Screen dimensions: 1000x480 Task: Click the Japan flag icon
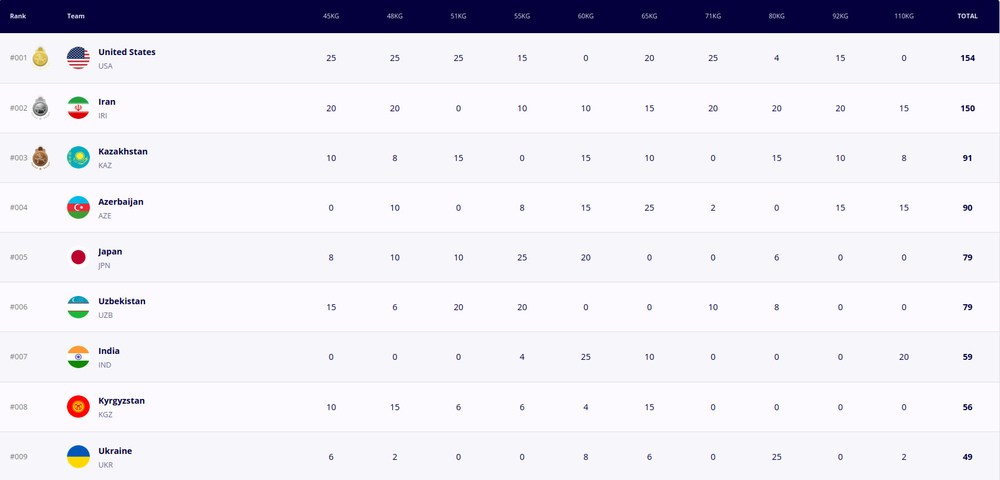pyautogui.click(x=78, y=257)
